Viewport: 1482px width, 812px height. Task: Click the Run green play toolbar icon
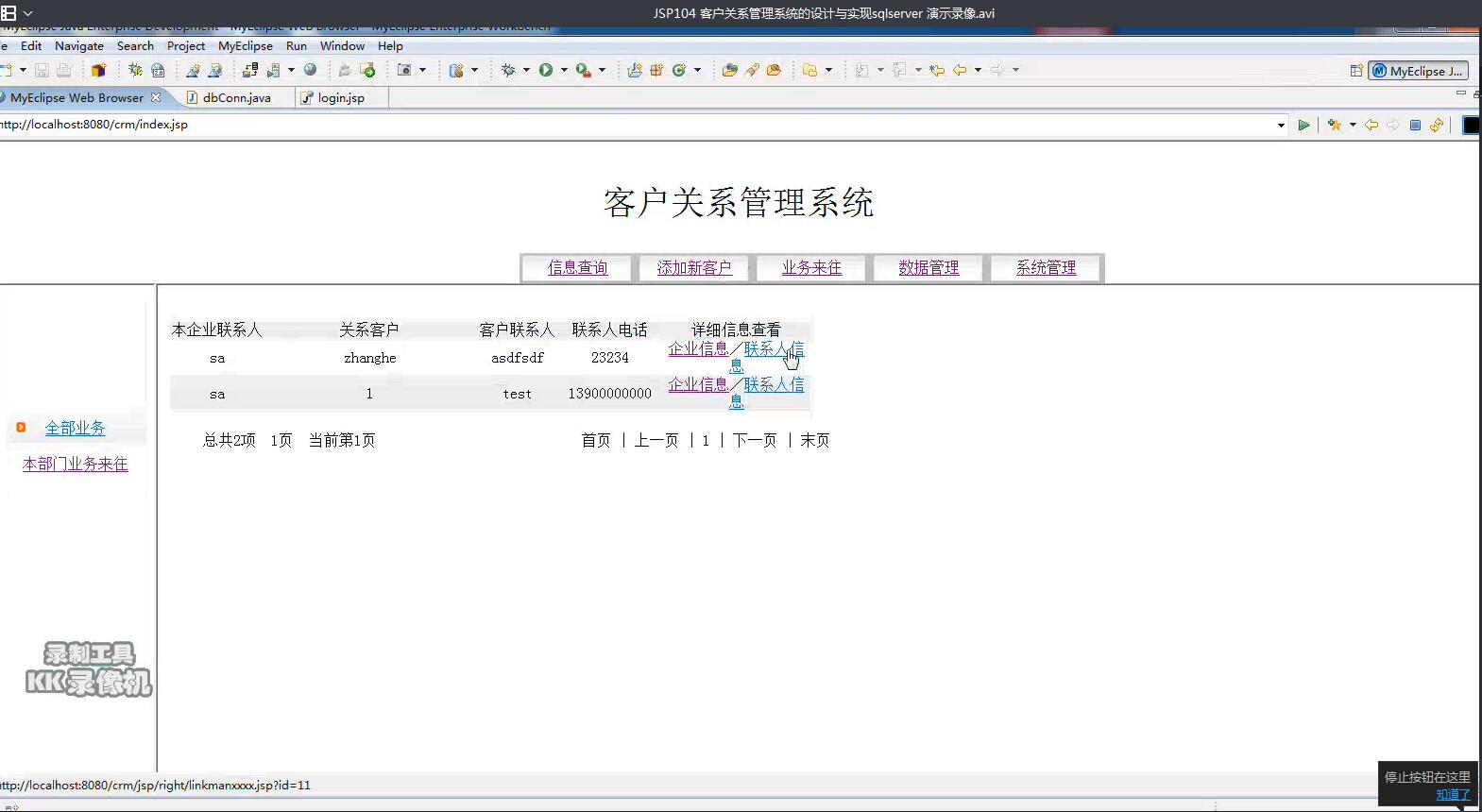tap(546, 70)
